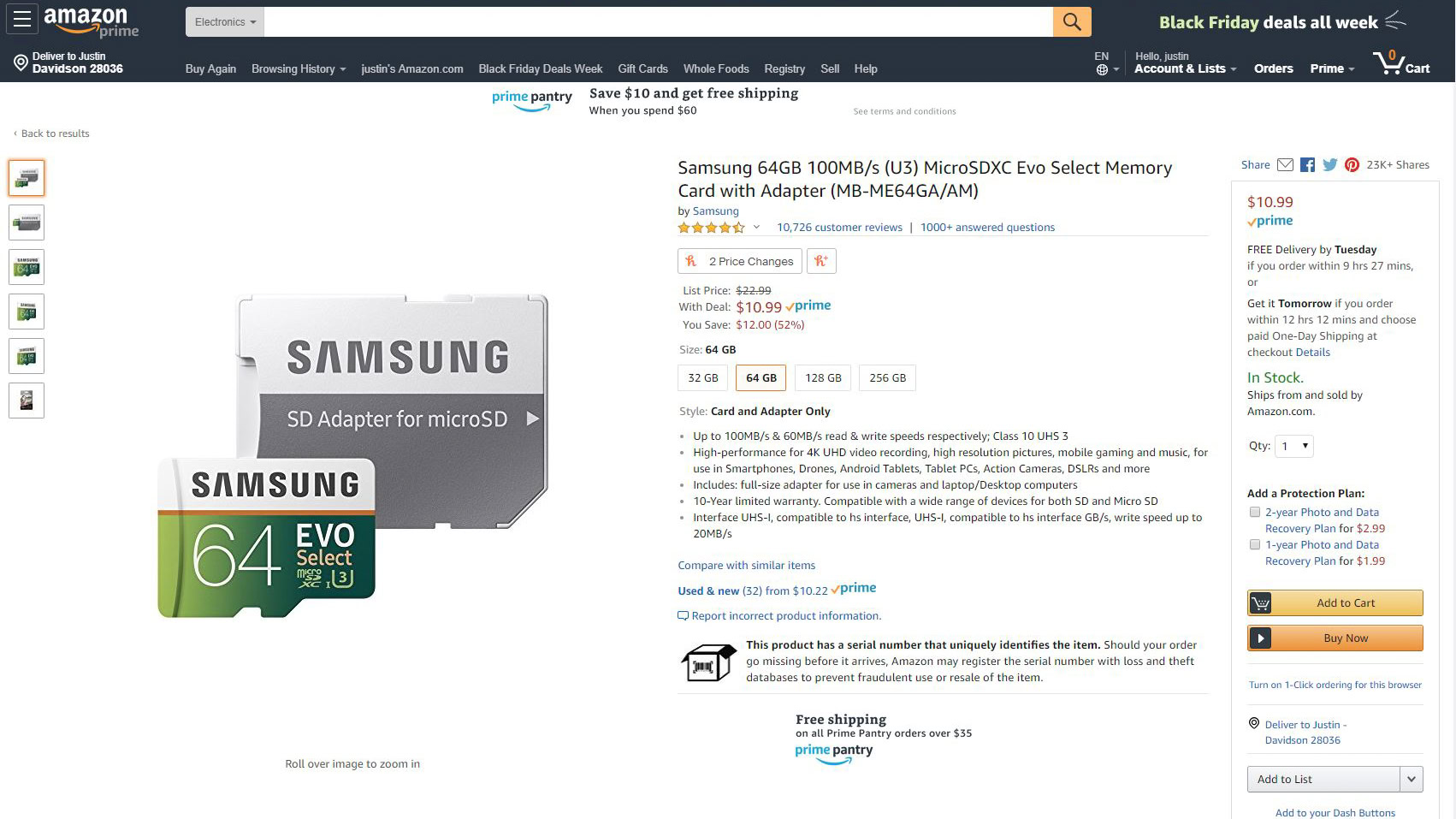
Task: Click the Add to Cart button
Action: [x=1335, y=602]
